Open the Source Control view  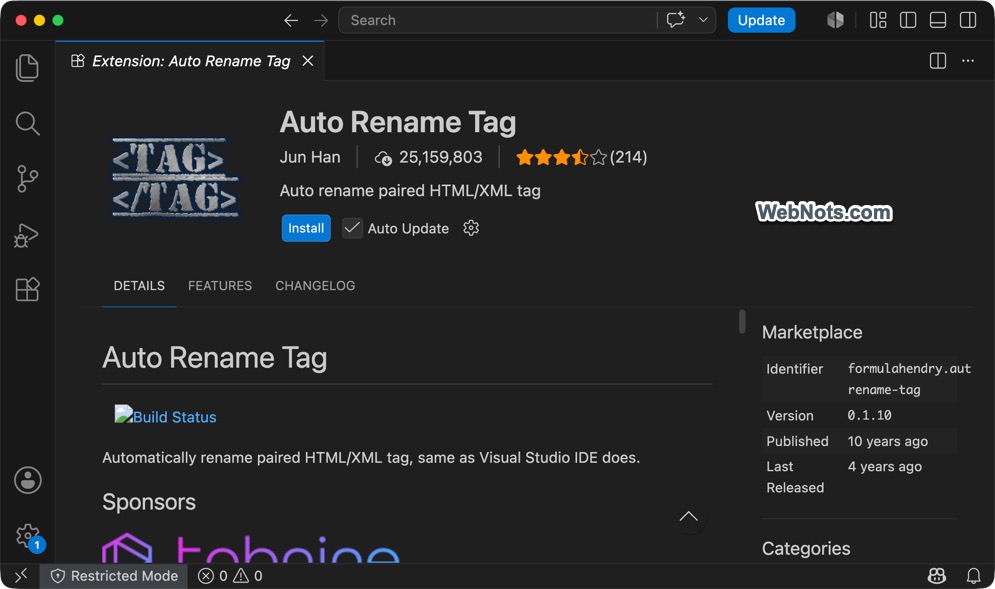click(27, 179)
